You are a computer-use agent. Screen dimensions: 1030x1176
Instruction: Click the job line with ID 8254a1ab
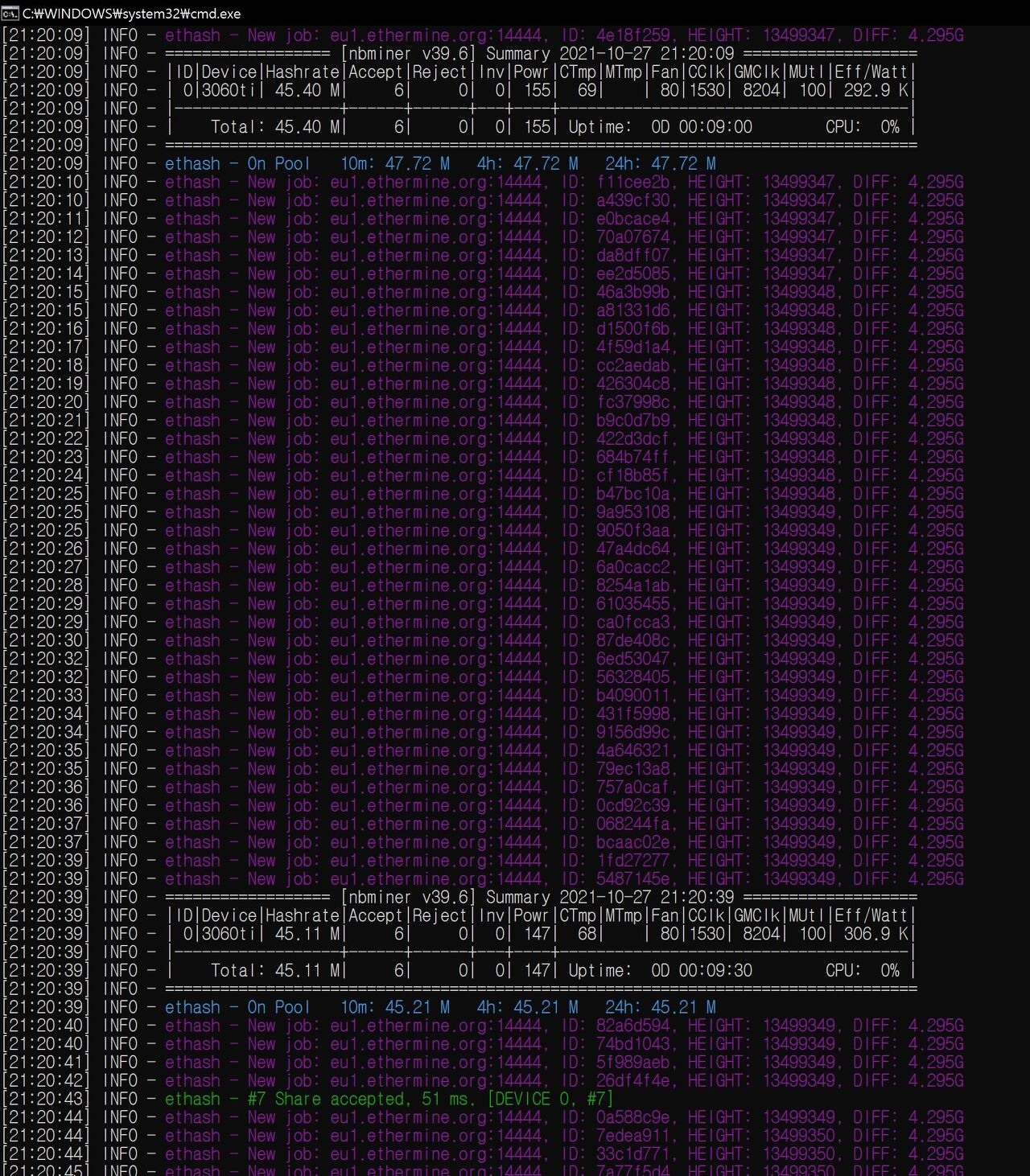click(x=483, y=586)
